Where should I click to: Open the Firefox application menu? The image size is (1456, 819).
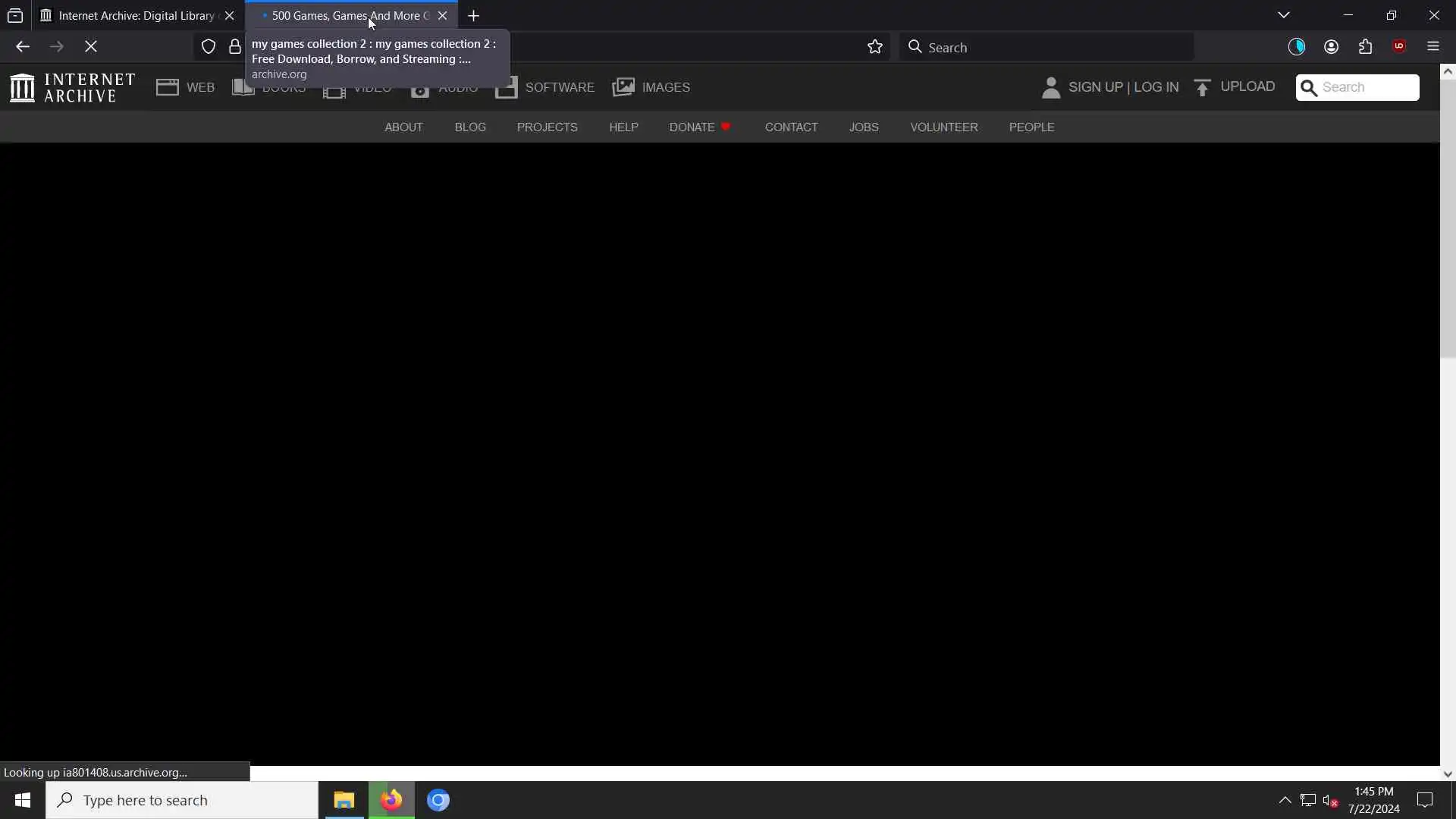tap(1433, 47)
